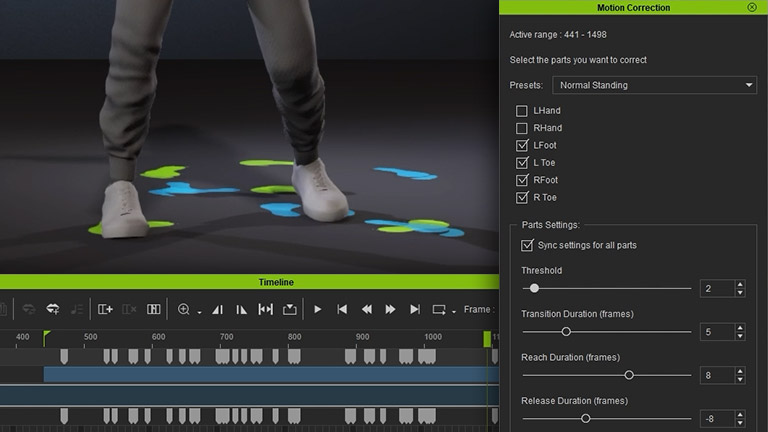Click the loop mode rectangle icon
This screenshot has height=432, width=768.
pyautogui.click(x=438, y=310)
